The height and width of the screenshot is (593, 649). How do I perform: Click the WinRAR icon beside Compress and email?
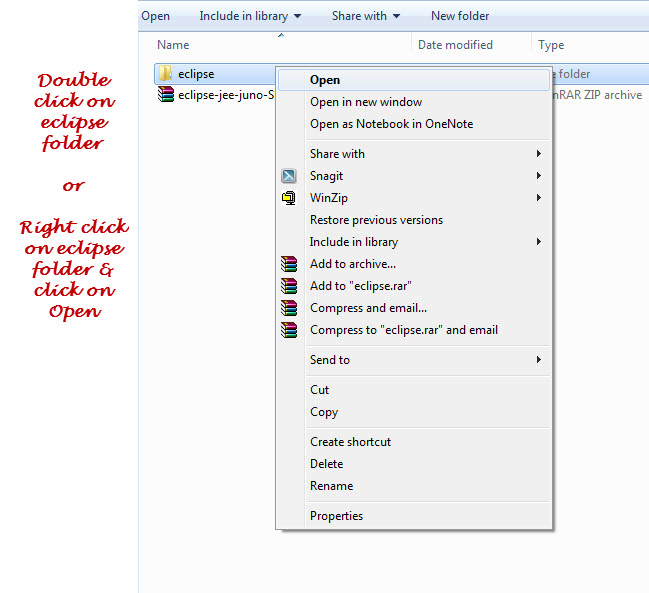click(289, 307)
